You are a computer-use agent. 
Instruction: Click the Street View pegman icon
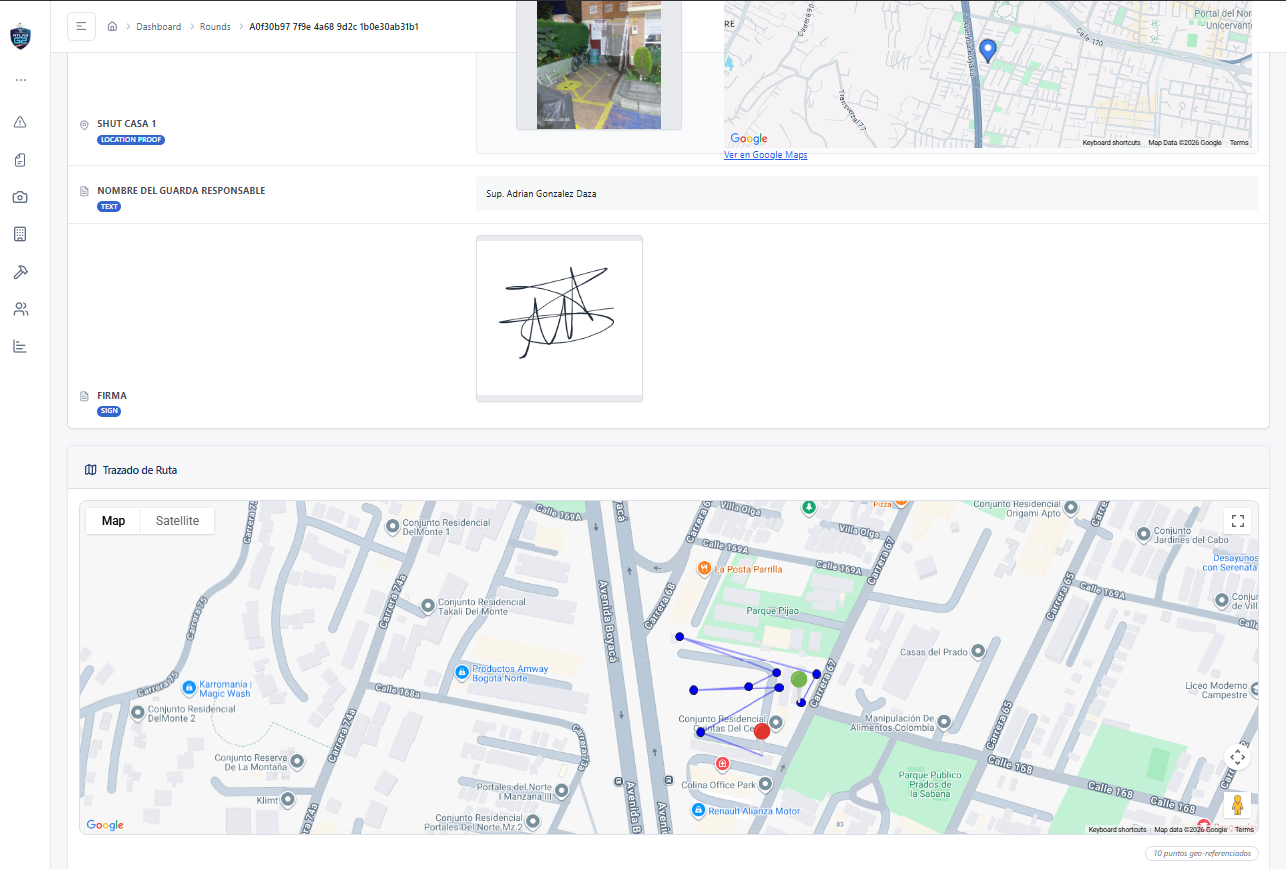[1238, 804]
